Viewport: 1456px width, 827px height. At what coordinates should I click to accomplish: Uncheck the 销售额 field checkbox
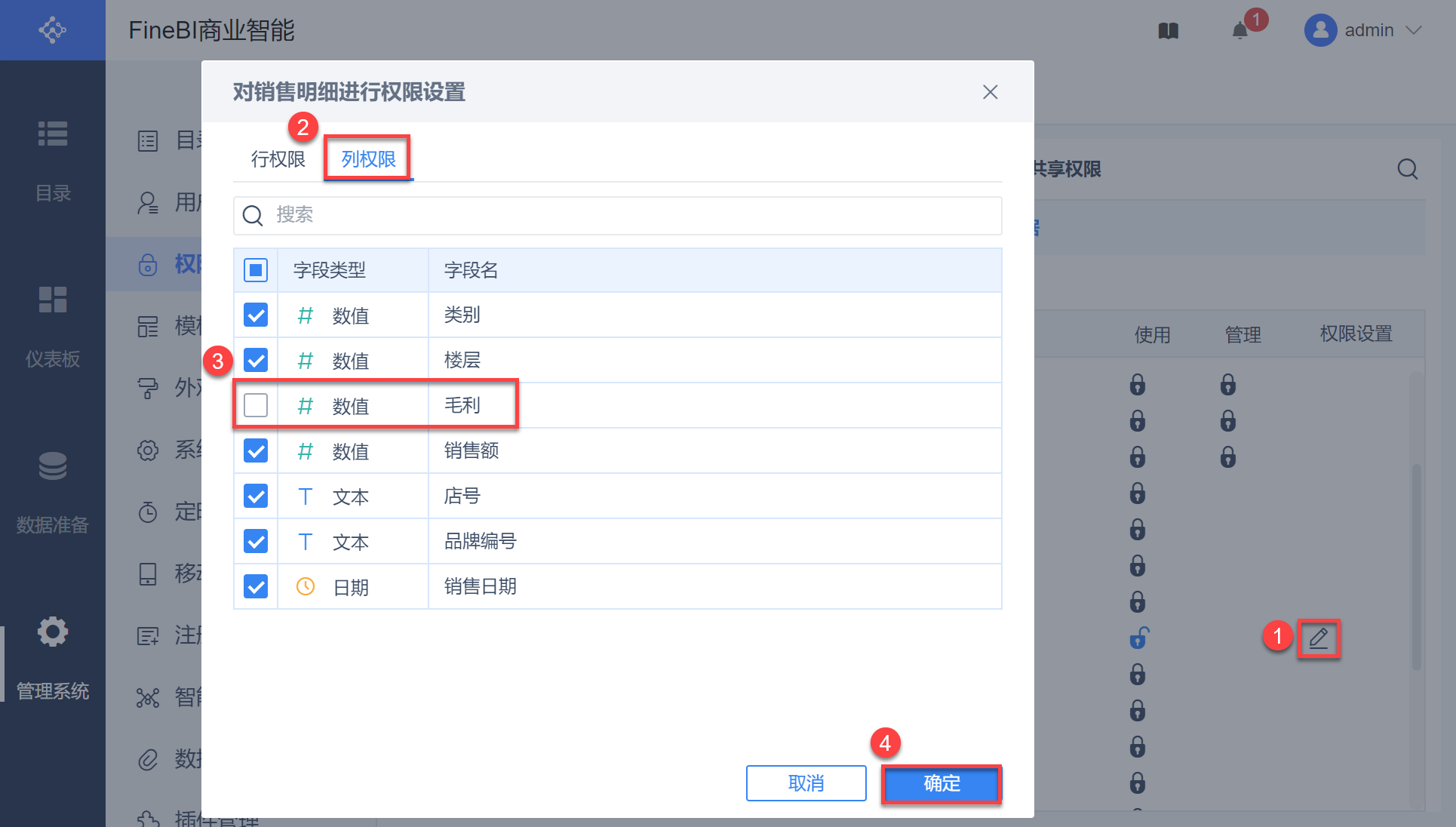point(256,450)
